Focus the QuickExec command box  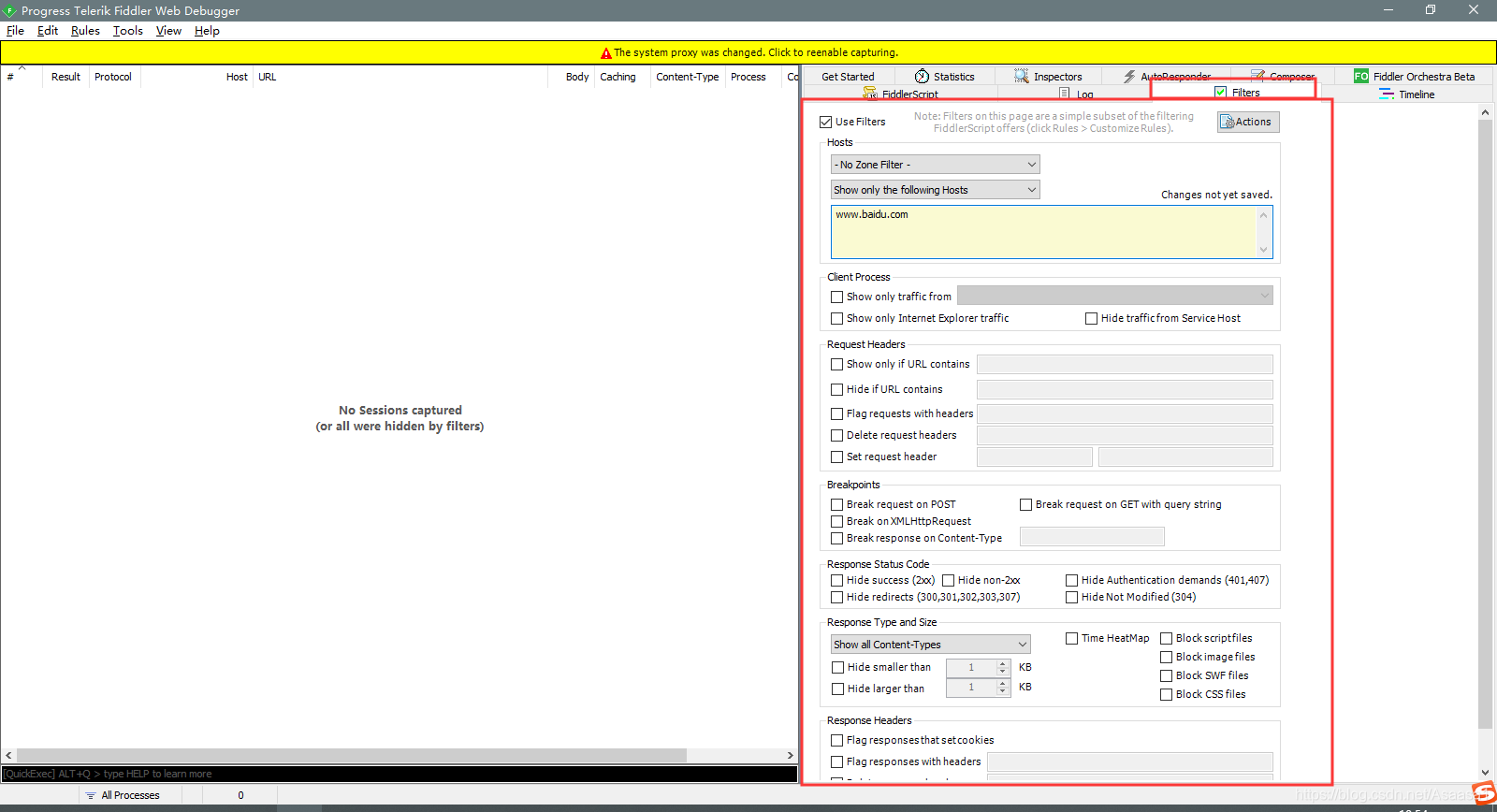[400, 774]
